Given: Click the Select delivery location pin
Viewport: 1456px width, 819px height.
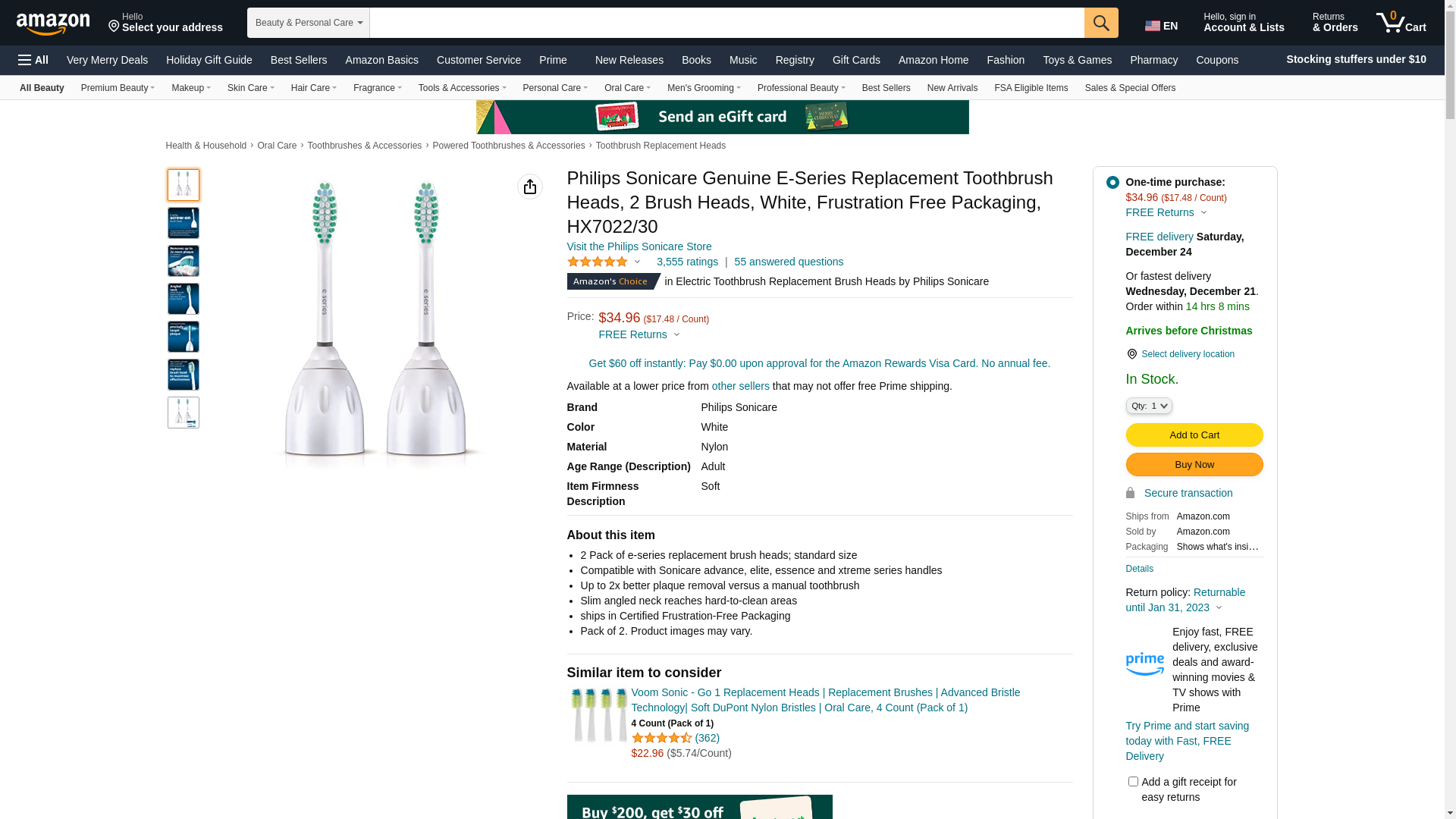Looking at the screenshot, I should coord(1131,354).
